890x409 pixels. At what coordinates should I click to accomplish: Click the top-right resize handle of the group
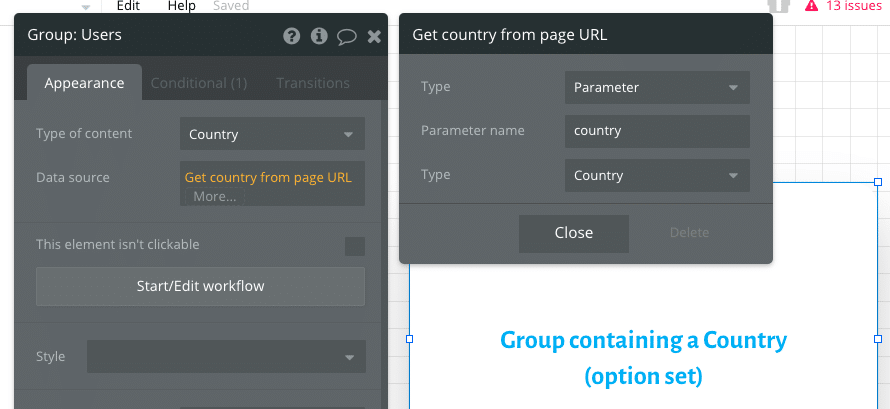(878, 182)
